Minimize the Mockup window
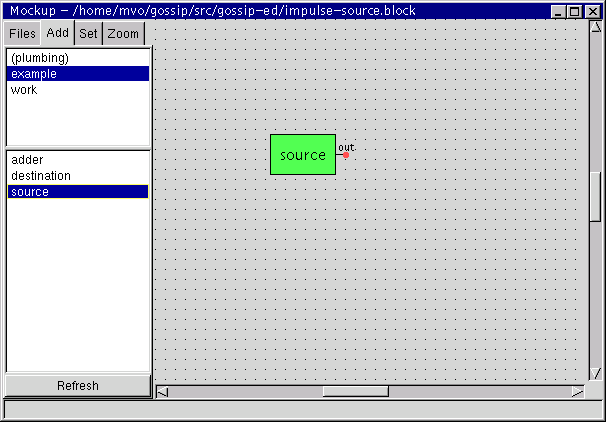 [559, 11]
